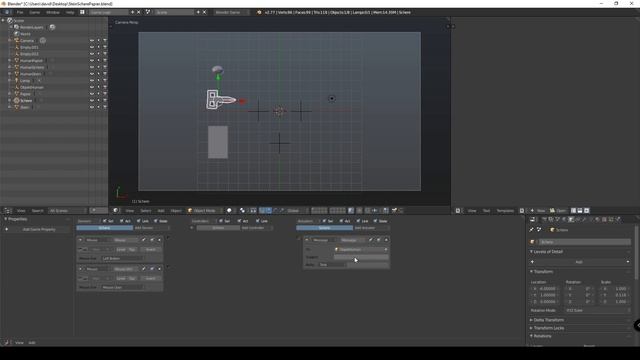Select the scale manipulator icon
640x360 pixels.
(x=282, y=211)
